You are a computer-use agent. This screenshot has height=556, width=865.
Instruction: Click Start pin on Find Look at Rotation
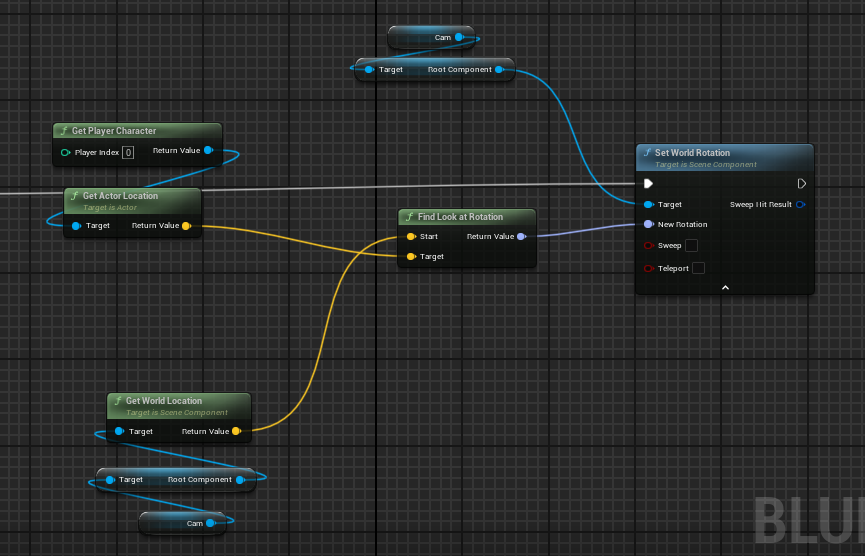coord(411,237)
